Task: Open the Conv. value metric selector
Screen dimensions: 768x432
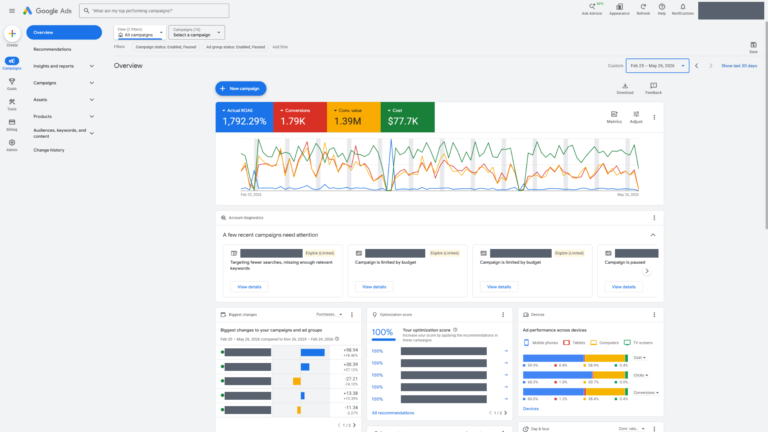Action: tap(354, 117)
